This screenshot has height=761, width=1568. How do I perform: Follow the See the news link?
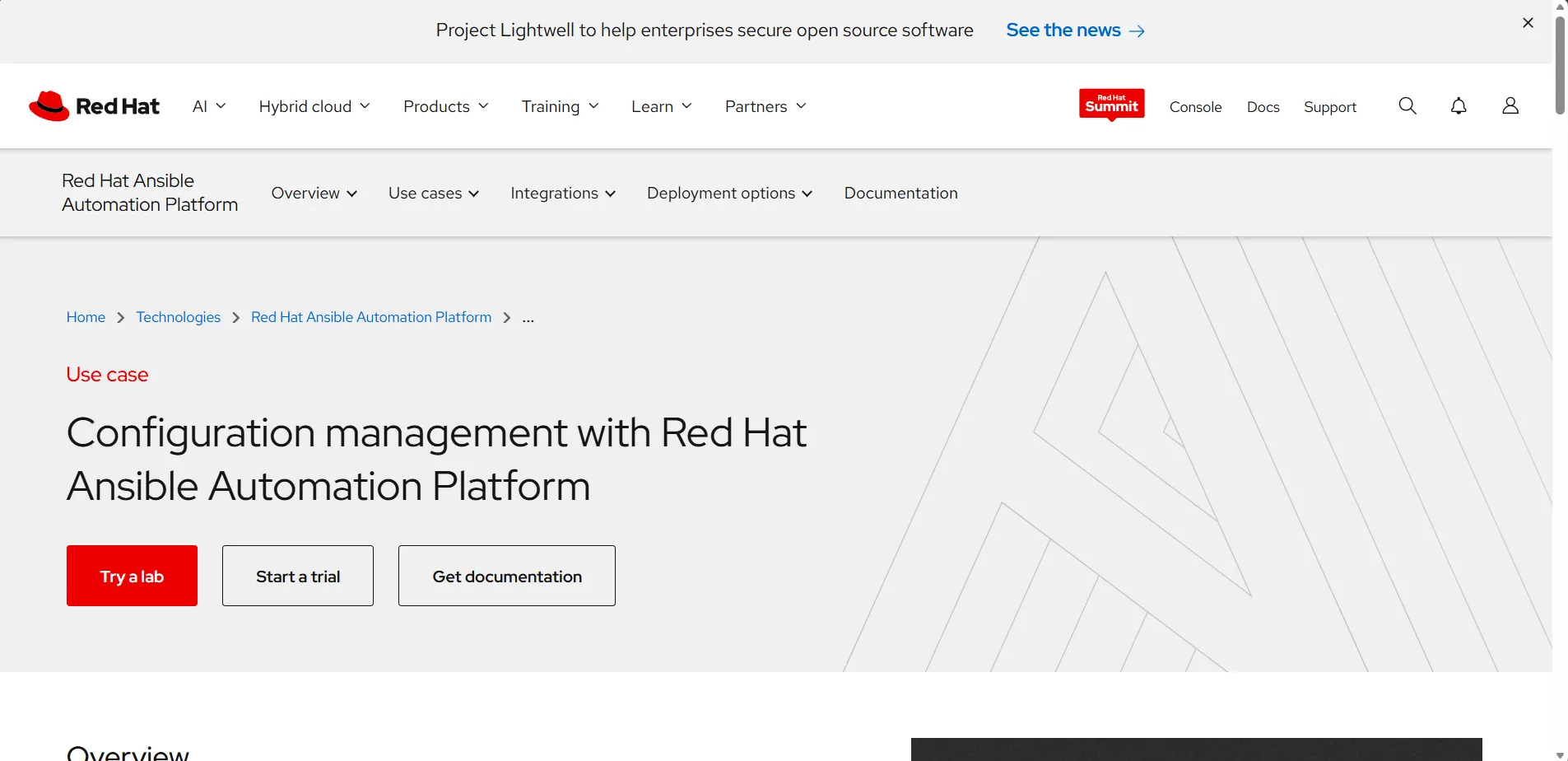1075,30
